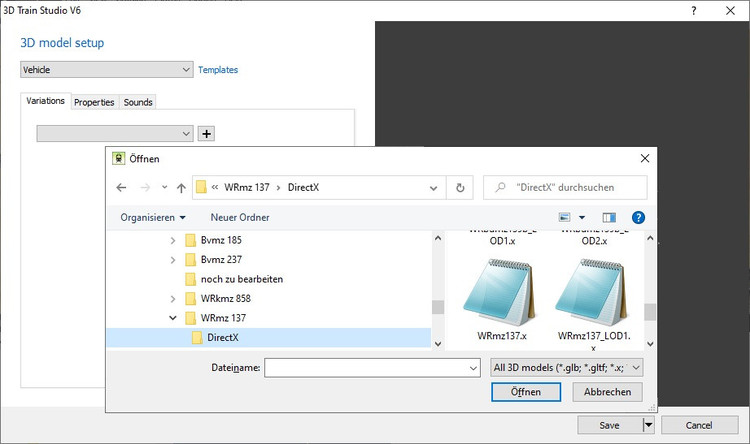Click the change view icon
Screen dimensions: 750x444
coord(564,218)
